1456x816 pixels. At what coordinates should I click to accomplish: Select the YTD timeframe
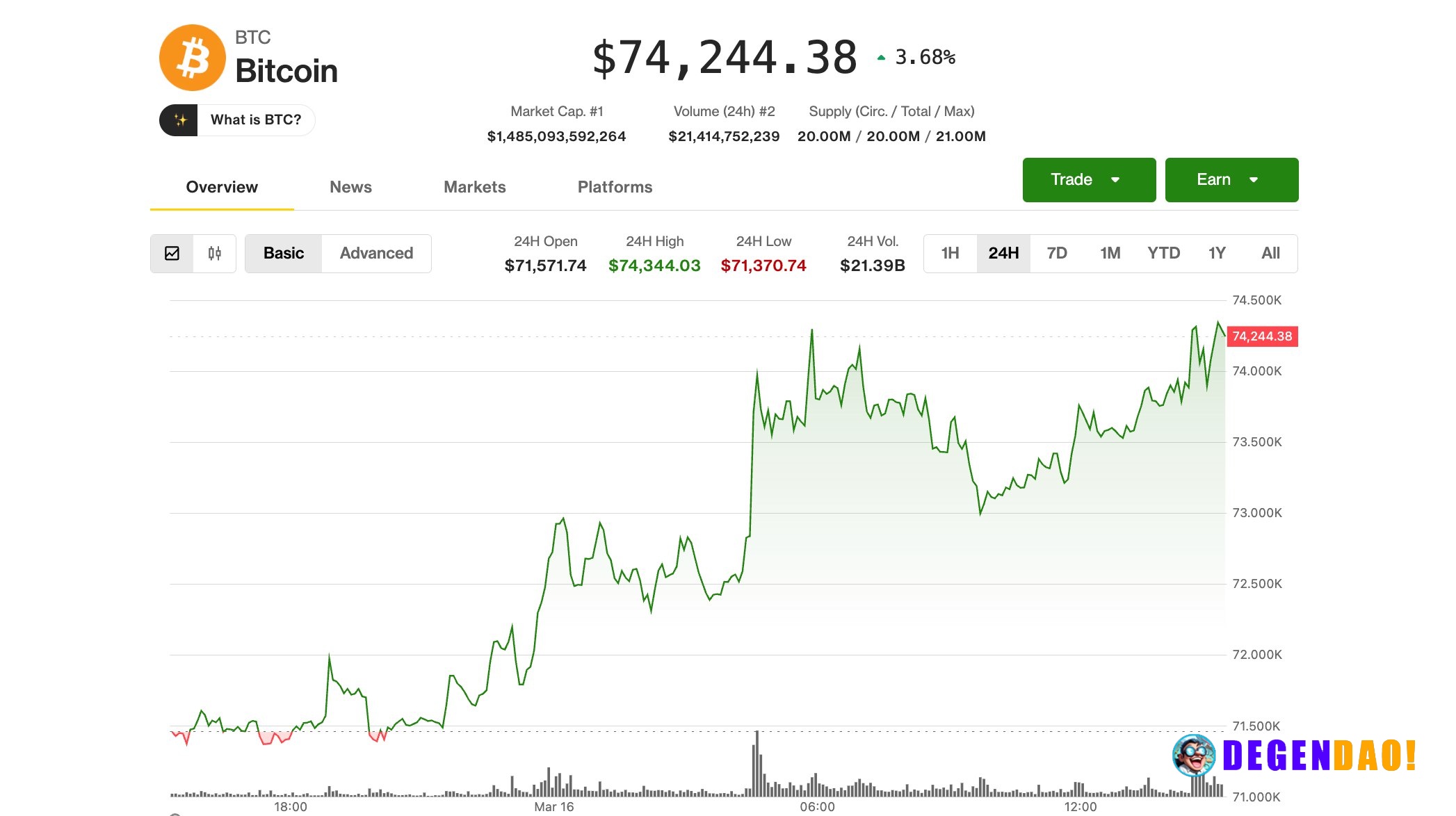click(x=1164, y=253)
